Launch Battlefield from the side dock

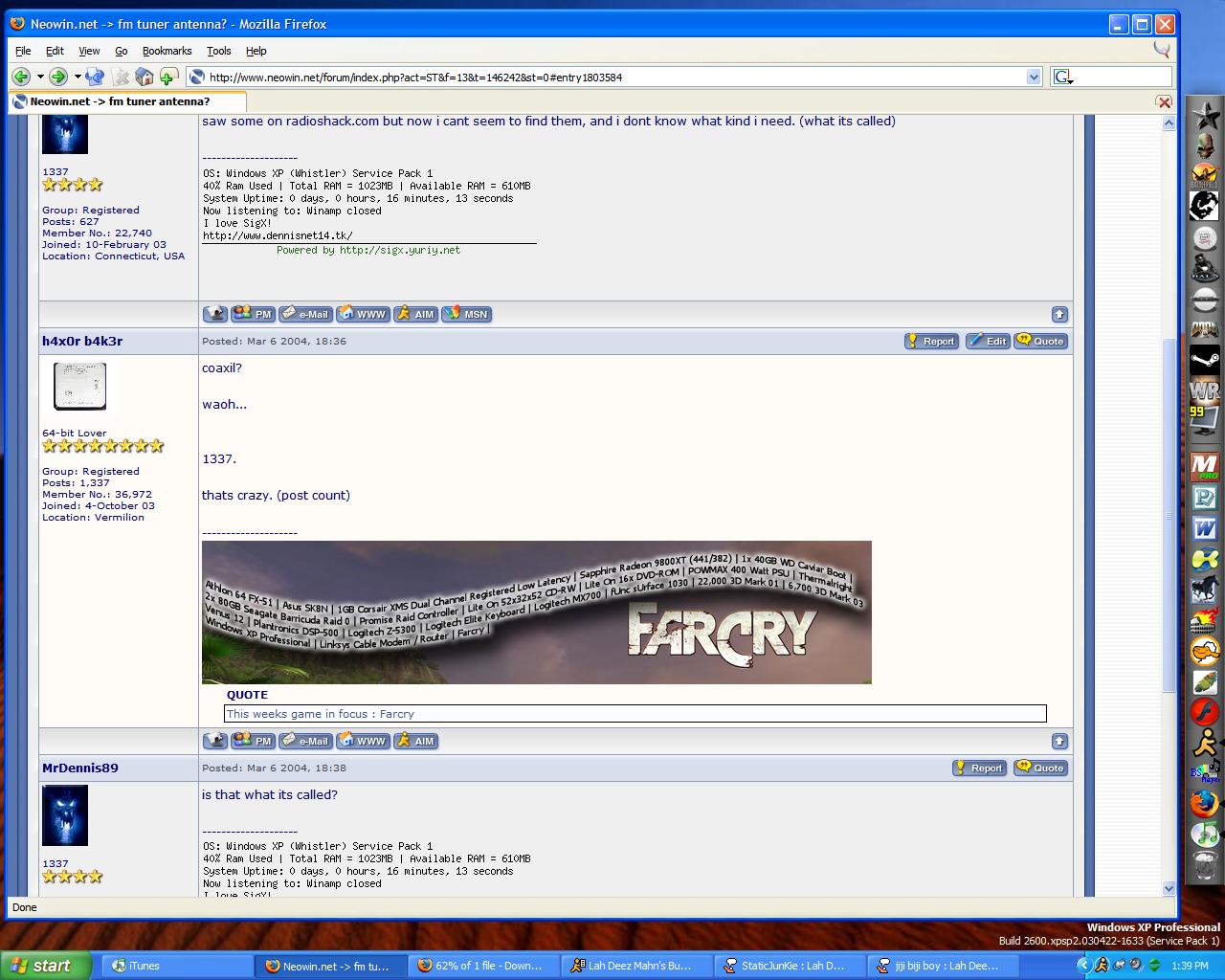click(1204, 175)
